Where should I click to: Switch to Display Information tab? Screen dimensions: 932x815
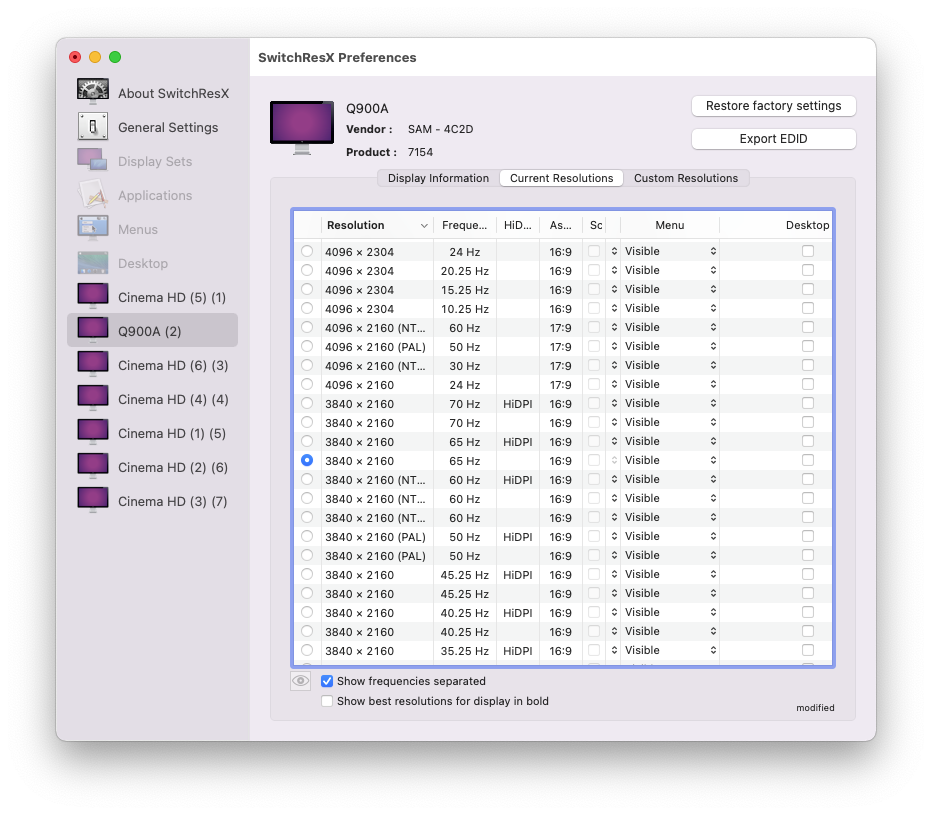coord(438,178)
